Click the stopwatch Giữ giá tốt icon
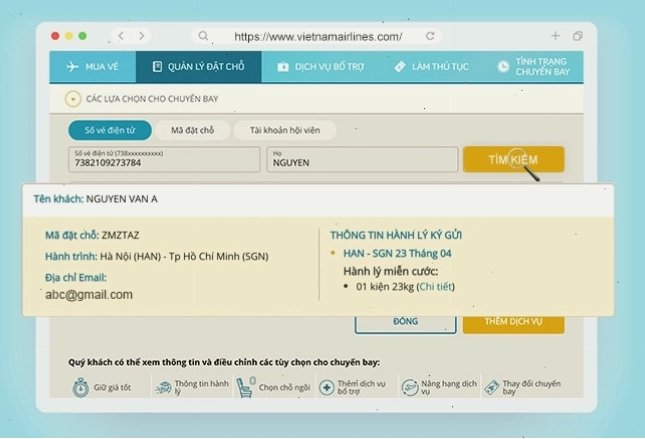 (x=81, y=388)
